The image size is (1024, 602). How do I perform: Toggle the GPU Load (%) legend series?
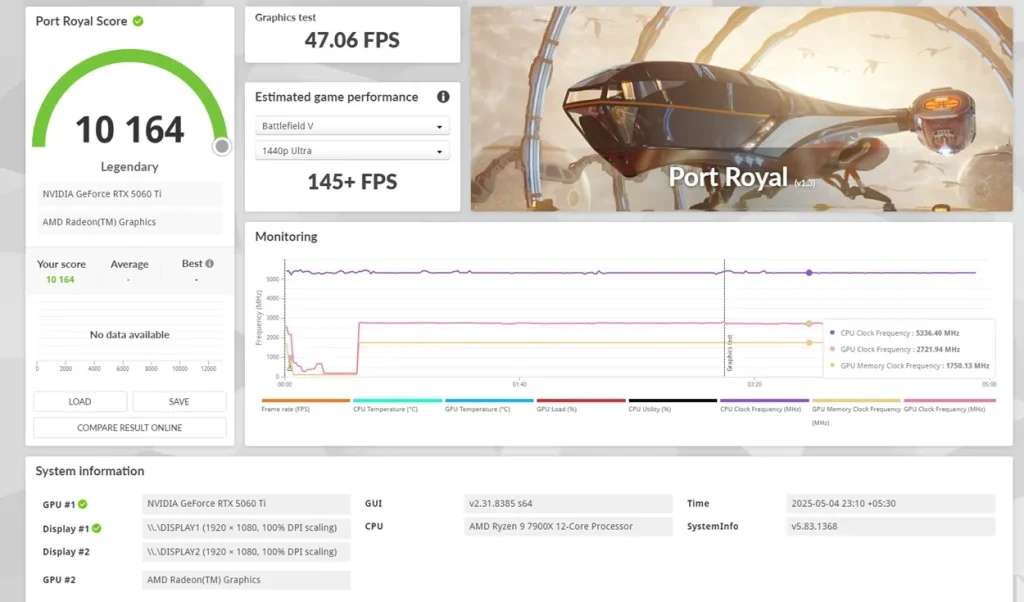click(x=556, y=409)
